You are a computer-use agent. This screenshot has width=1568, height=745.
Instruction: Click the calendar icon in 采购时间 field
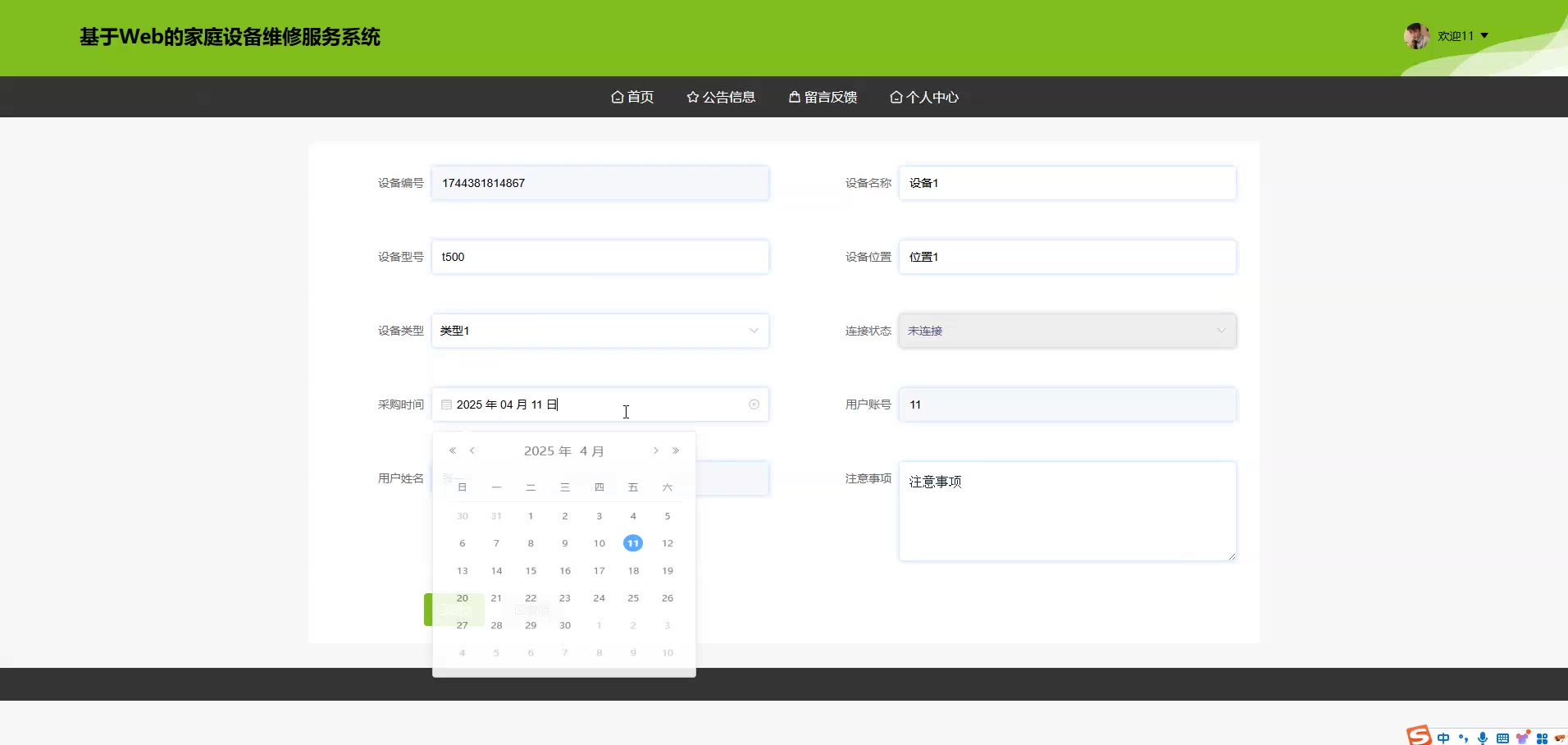[x=446, y=404]
